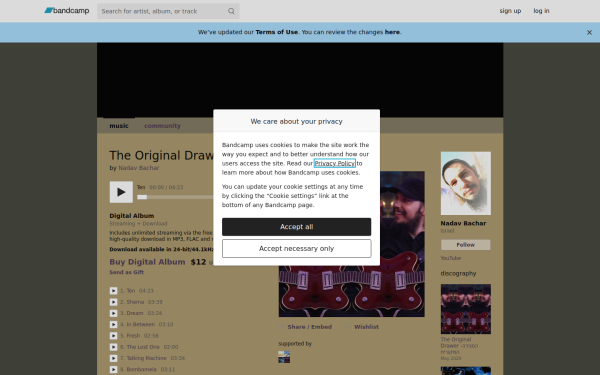Play track 2 Shema
Viewport: 600px width, 375px height.
click(x=113, y=302)
